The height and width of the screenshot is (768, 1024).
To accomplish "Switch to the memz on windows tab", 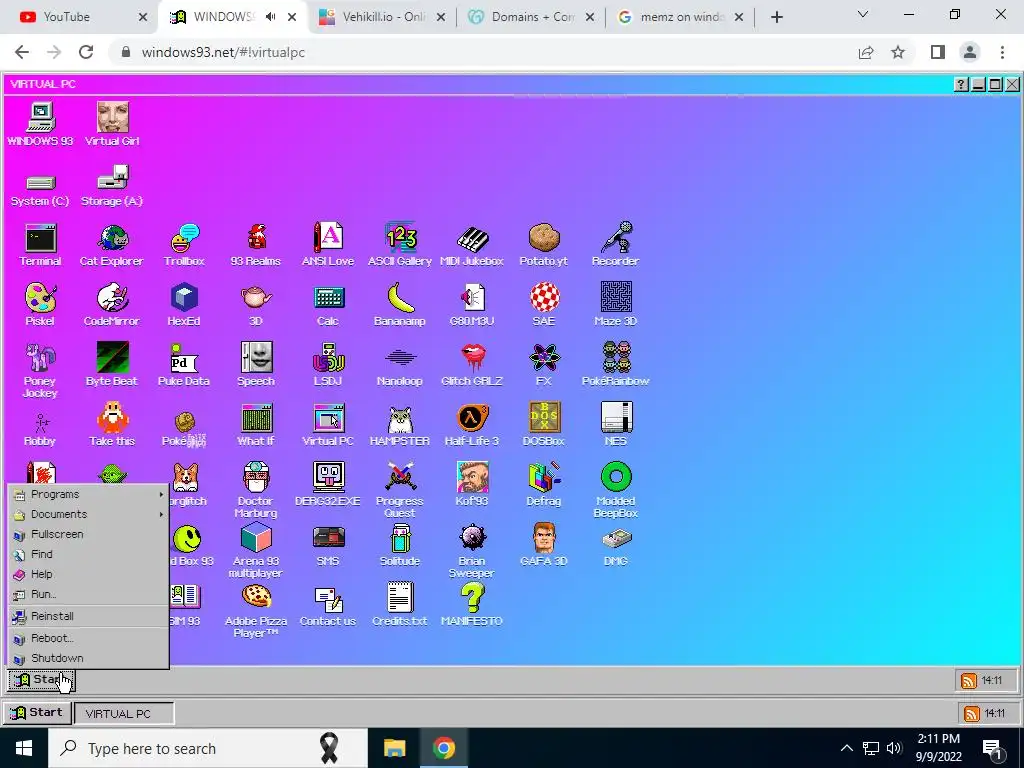I will (680, 17).
